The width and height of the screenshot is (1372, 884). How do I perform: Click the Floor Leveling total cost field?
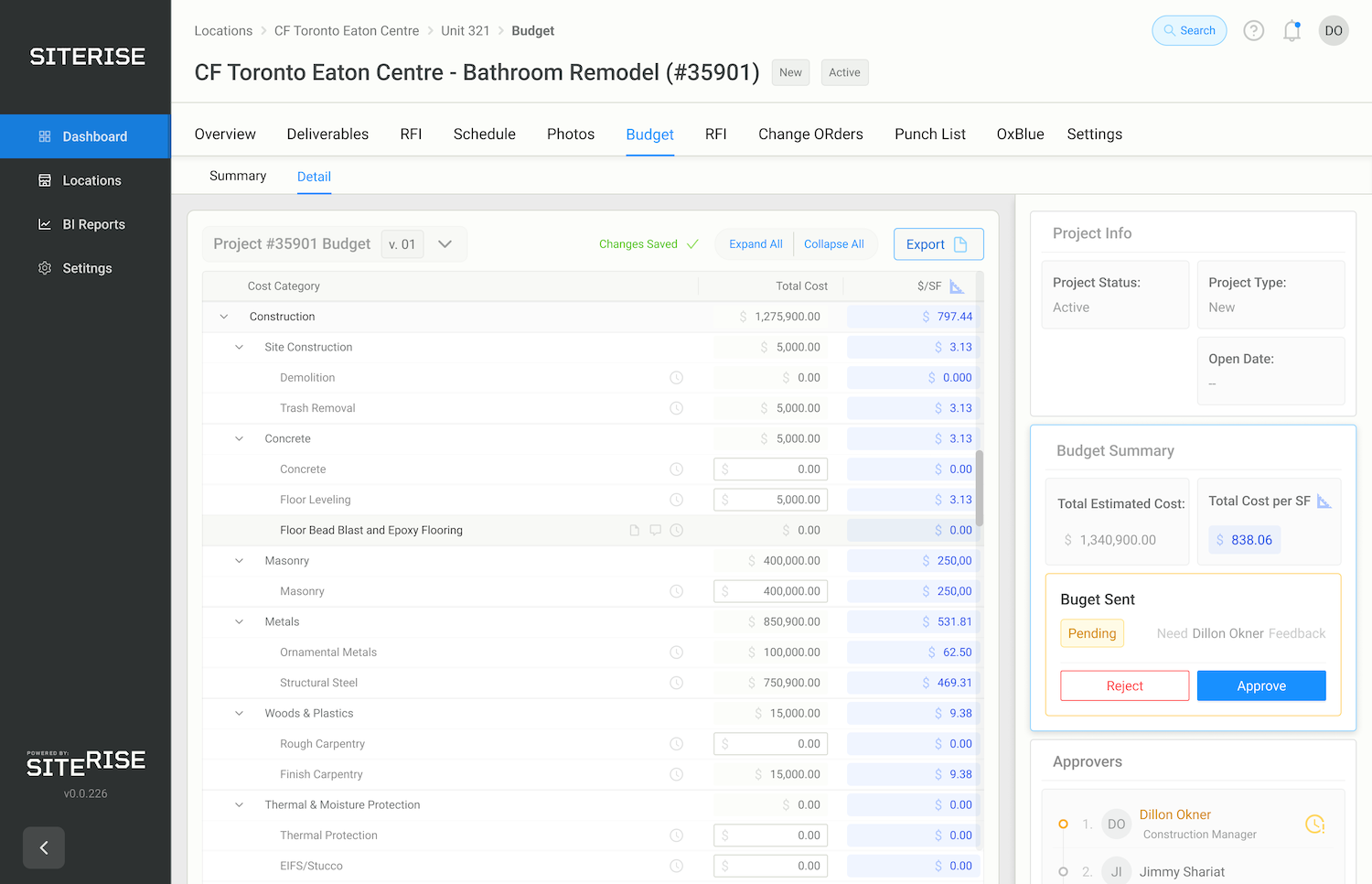tap(770, 500)
